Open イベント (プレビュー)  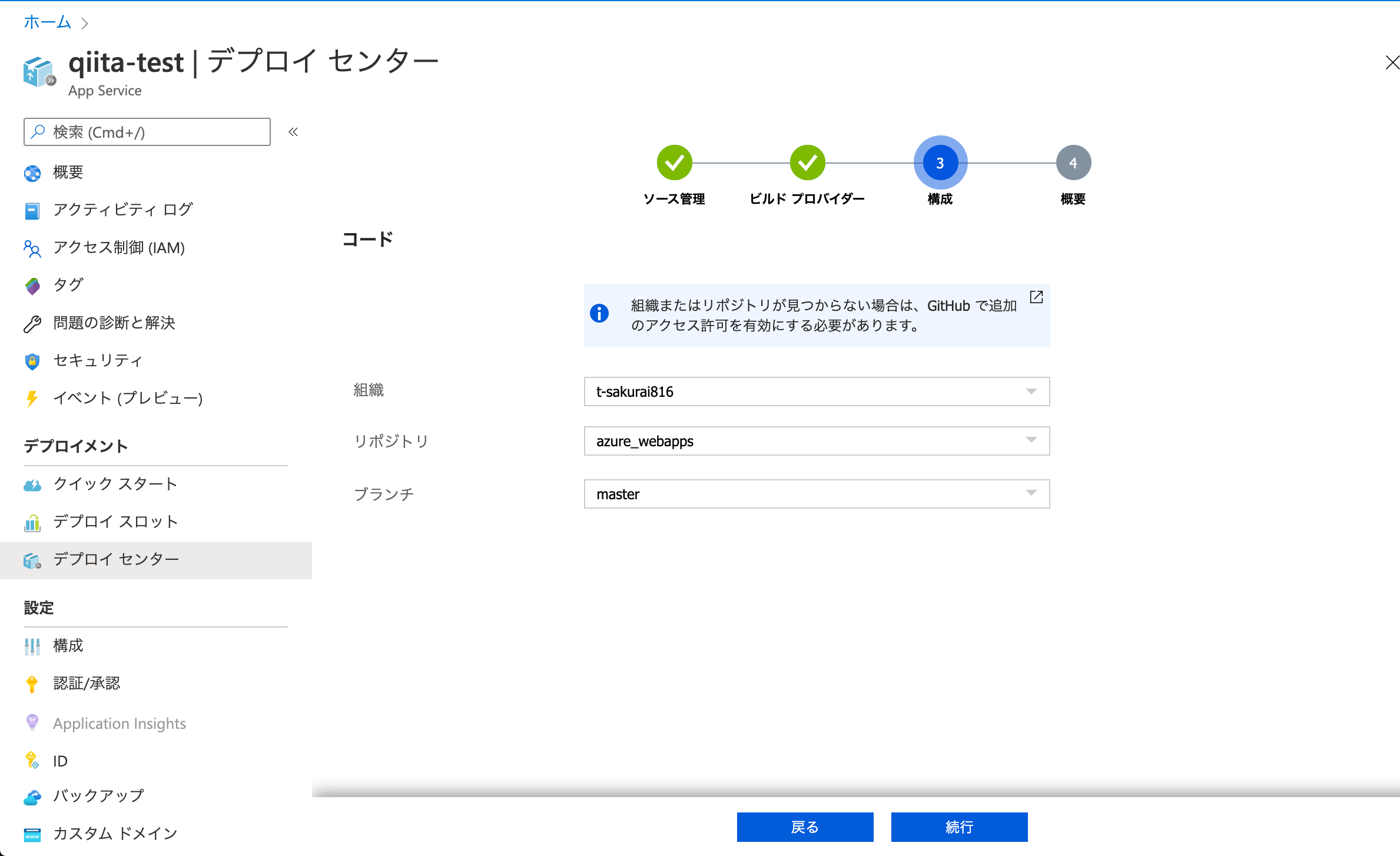128,398
